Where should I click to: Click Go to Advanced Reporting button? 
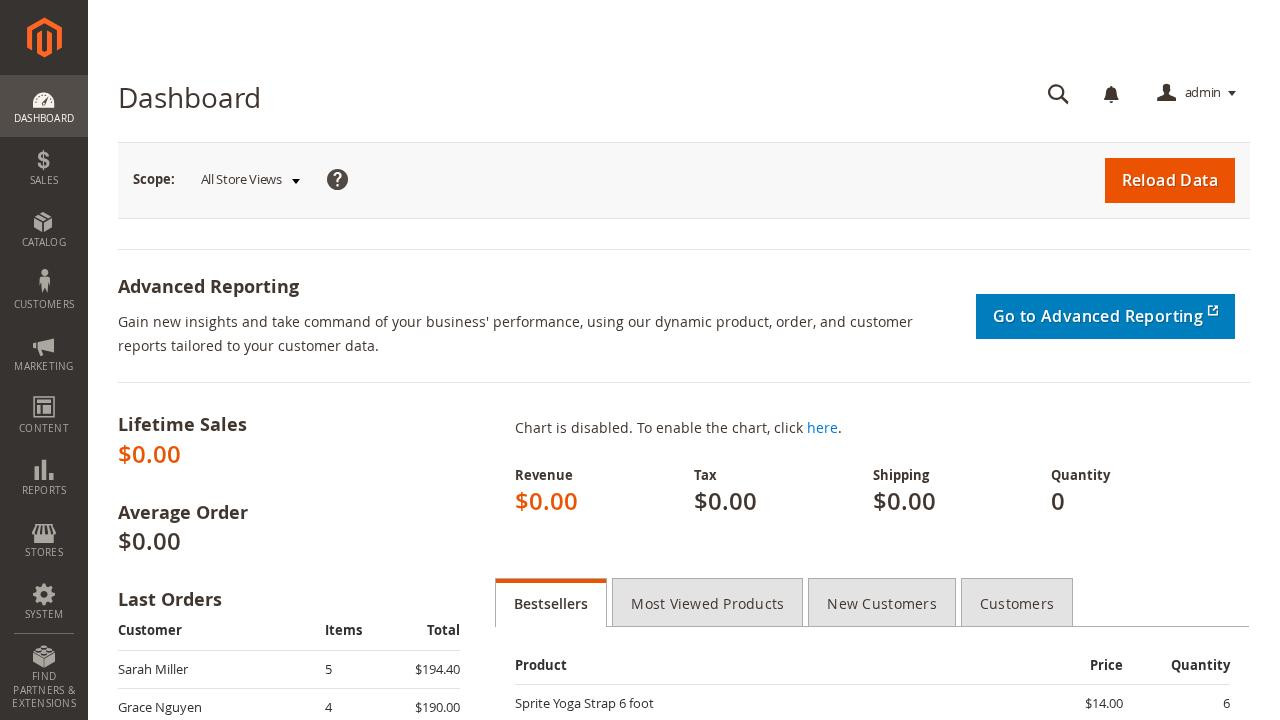(1105, 316)
